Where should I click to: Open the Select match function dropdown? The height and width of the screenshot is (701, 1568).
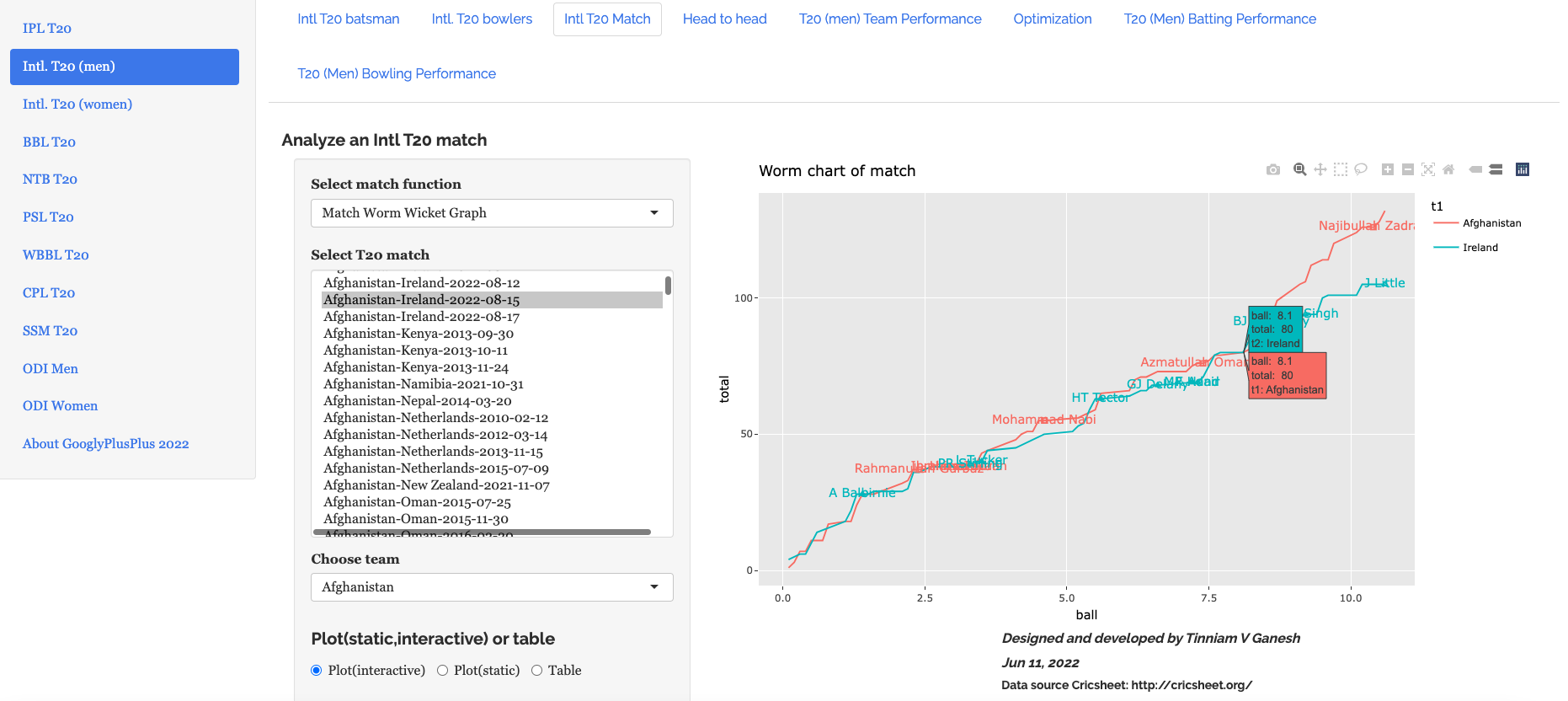tap(492, 213)
